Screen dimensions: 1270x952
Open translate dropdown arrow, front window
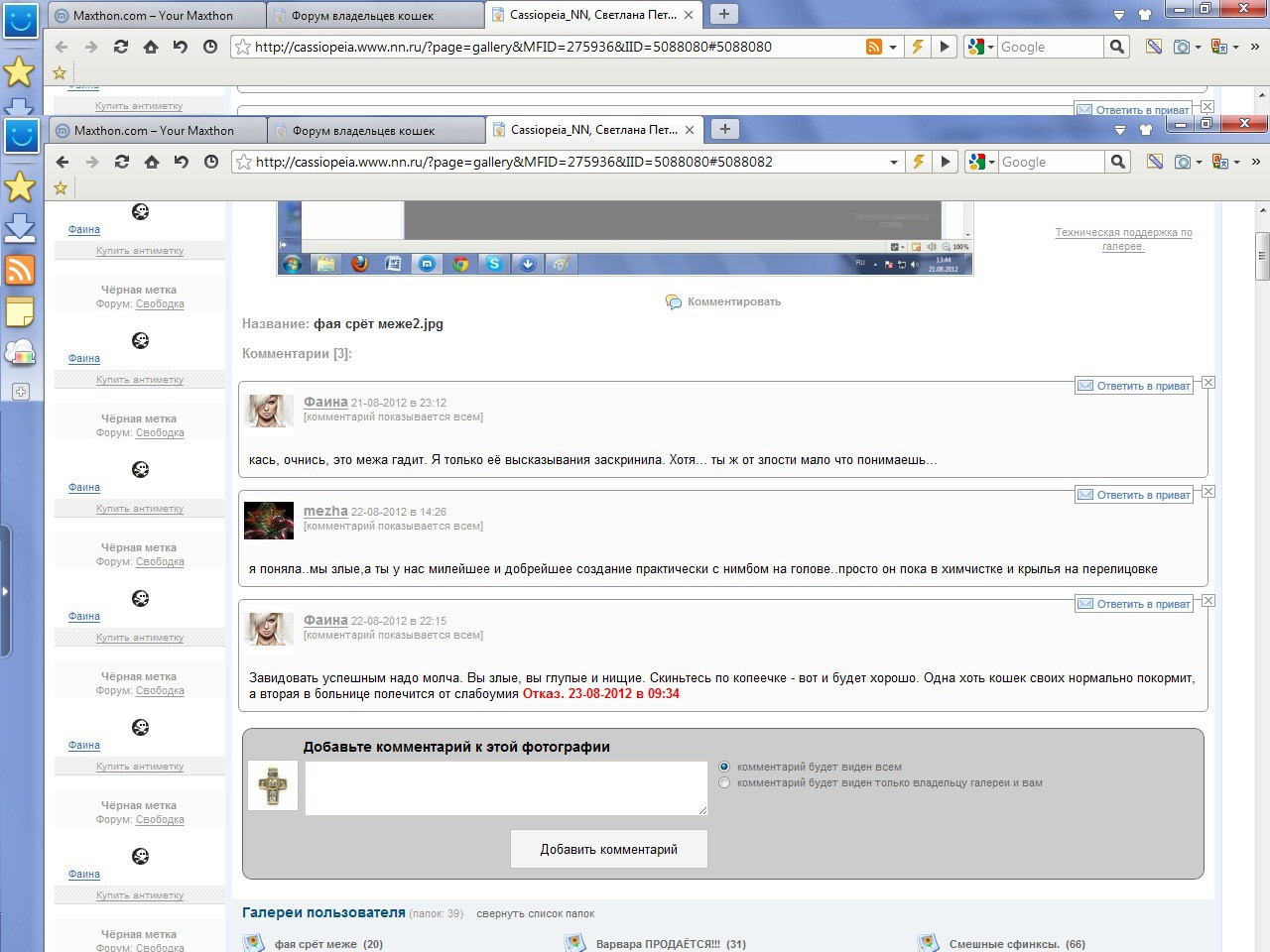tap(1236, 162)
